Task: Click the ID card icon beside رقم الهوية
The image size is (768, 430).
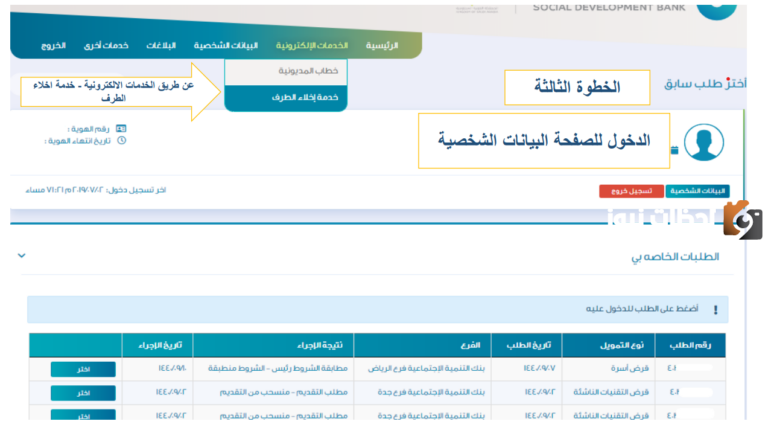Action: pyautogui.click(x=121, y=129)
